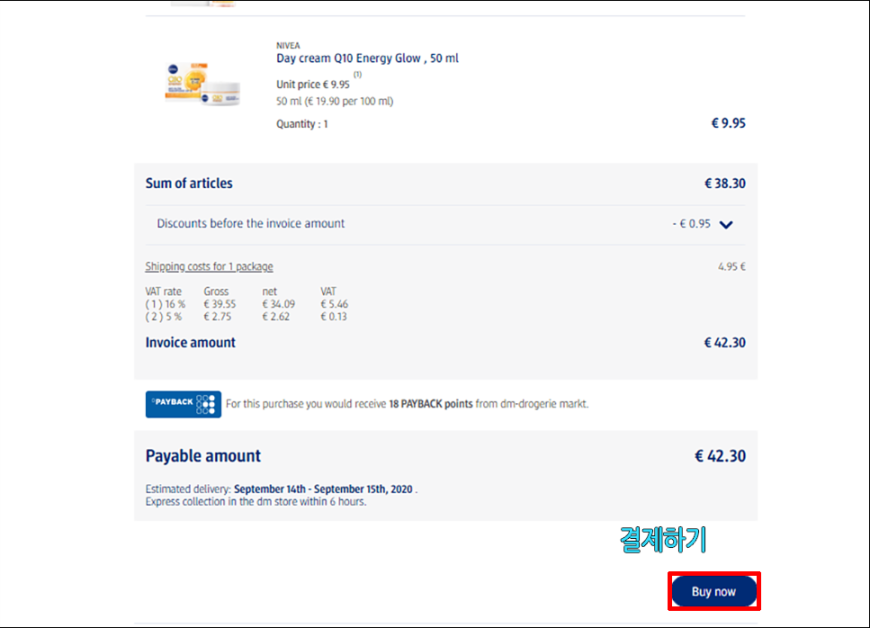The height and width of the screenshot is (628, 870).
Task: Click the PAYBACK logo icon
Action: point(183,404)
